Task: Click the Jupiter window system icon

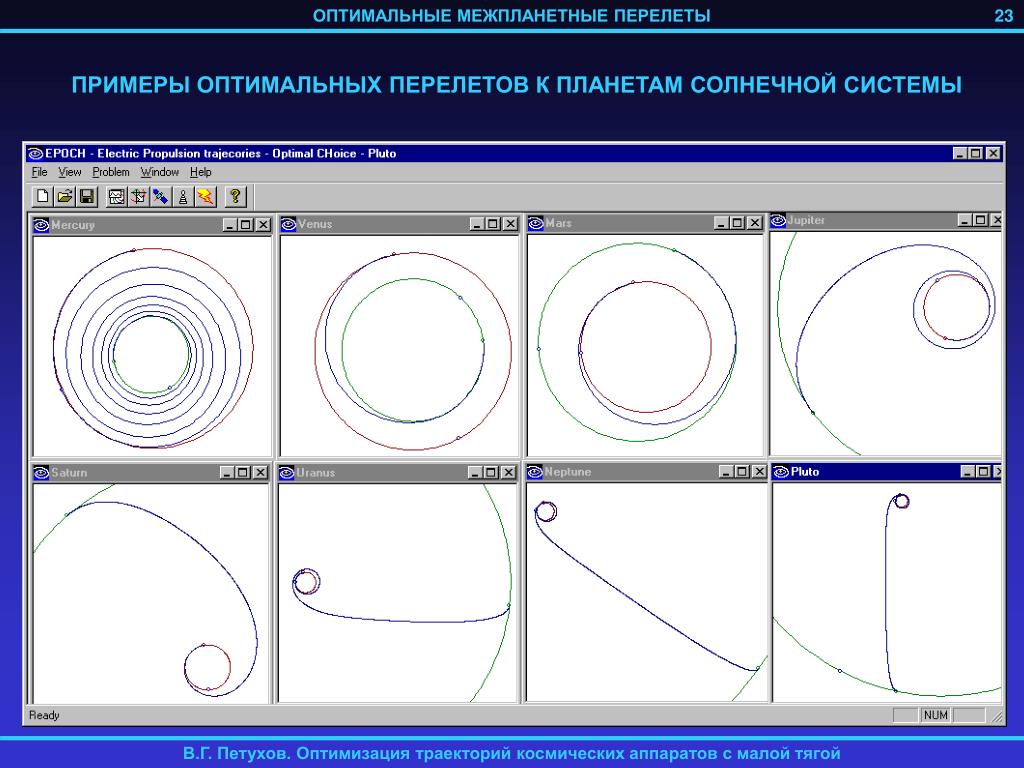Action: (778, 221)
